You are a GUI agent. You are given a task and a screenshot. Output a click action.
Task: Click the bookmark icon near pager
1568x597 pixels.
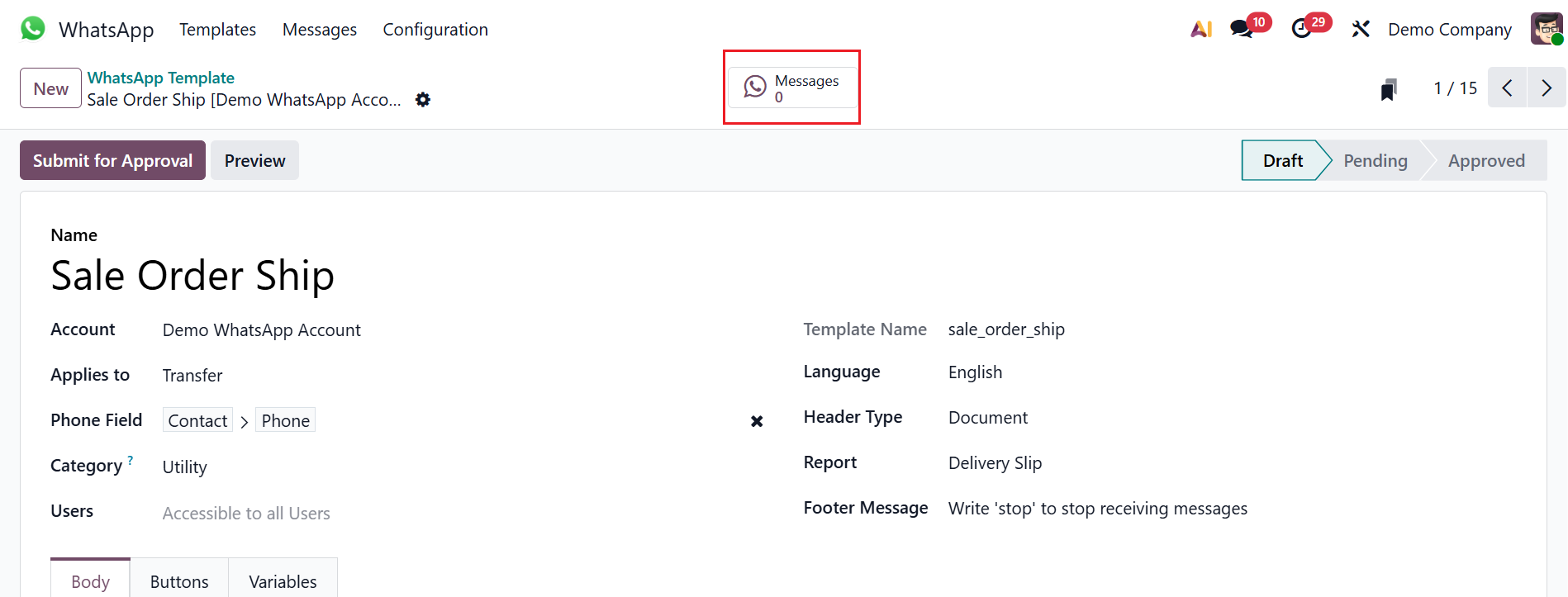point(1389,89)
